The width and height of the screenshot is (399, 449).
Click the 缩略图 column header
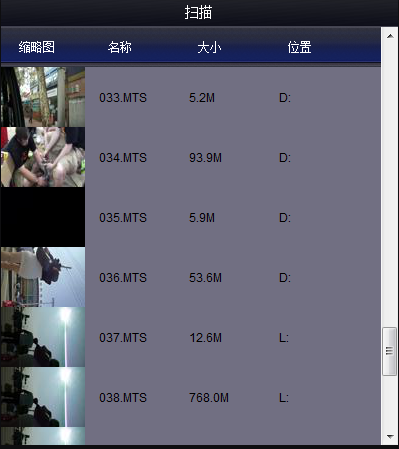pos(37,47)
